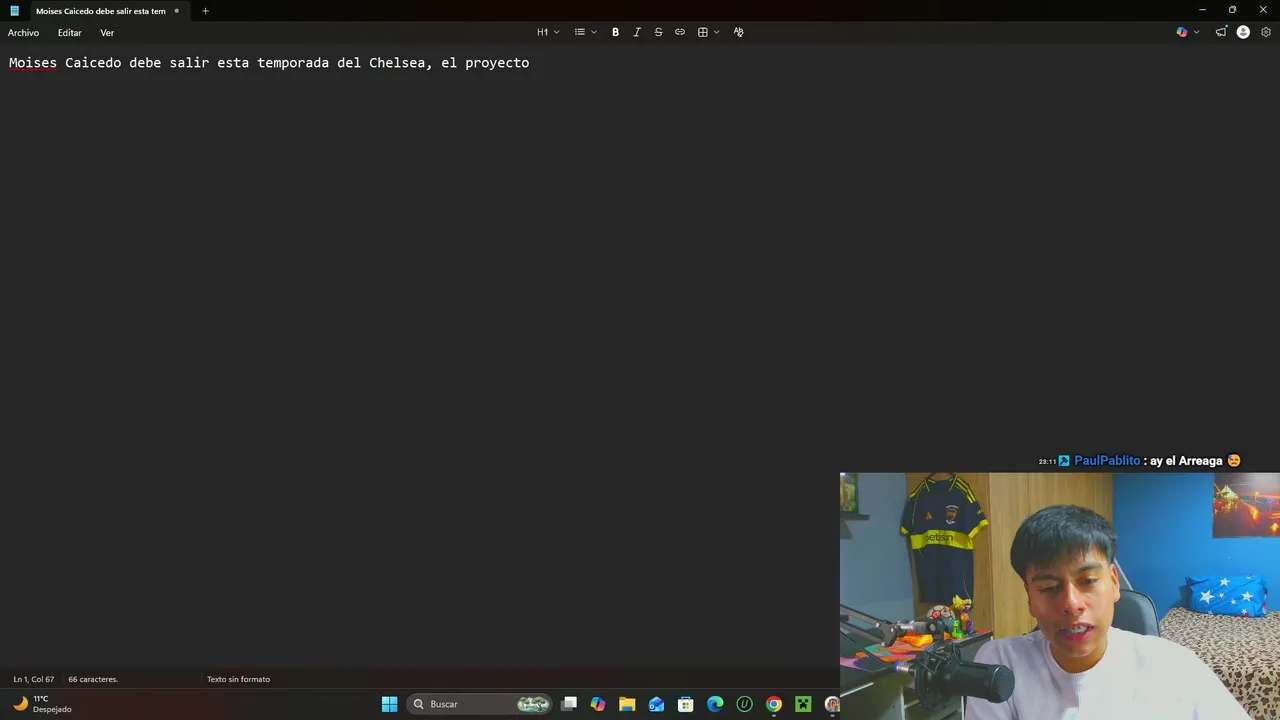Click the Buscar taskbar search box

click(481, 704)
